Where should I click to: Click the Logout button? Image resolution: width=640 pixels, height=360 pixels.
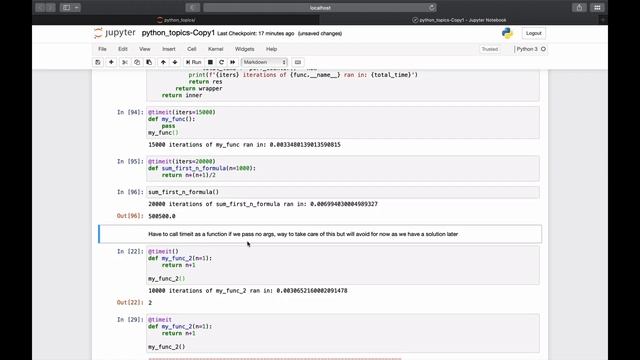click(x=533, y=33)
